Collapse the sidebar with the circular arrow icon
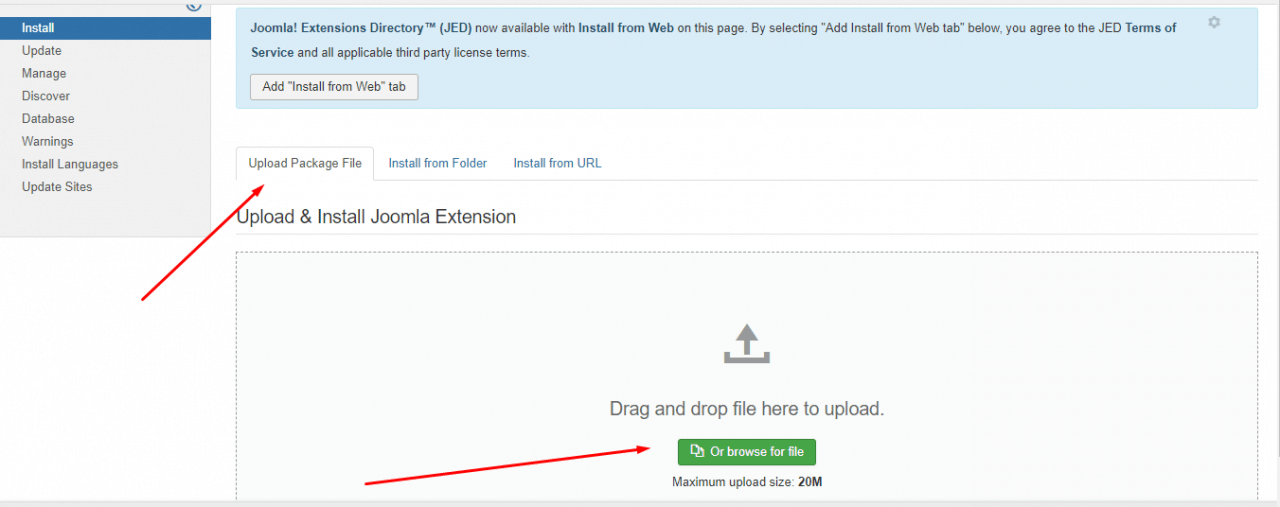The height and width of the screenshot is (507, 1280). (194, 5)
